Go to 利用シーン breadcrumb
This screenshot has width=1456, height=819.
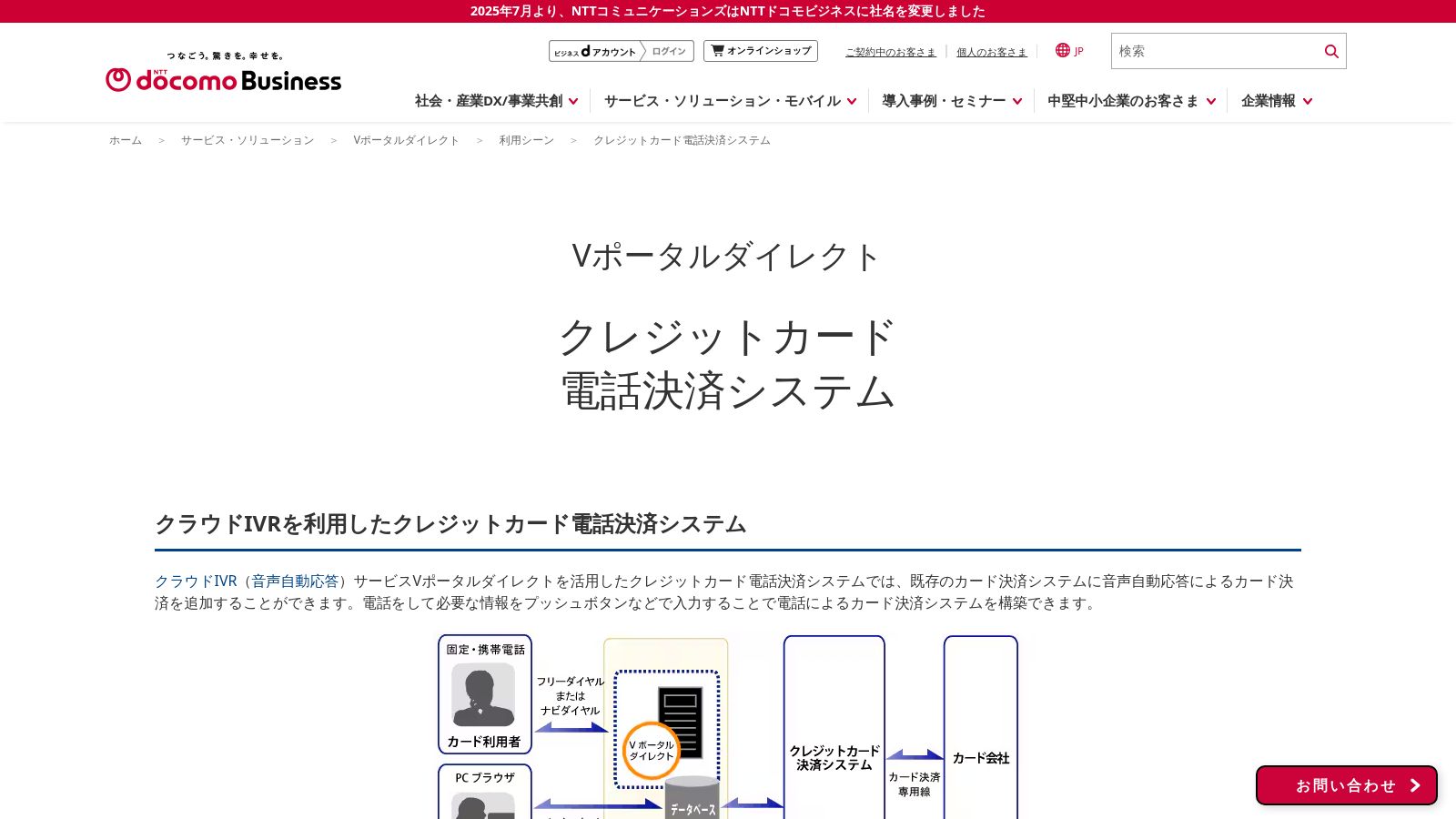coord(526,140)
